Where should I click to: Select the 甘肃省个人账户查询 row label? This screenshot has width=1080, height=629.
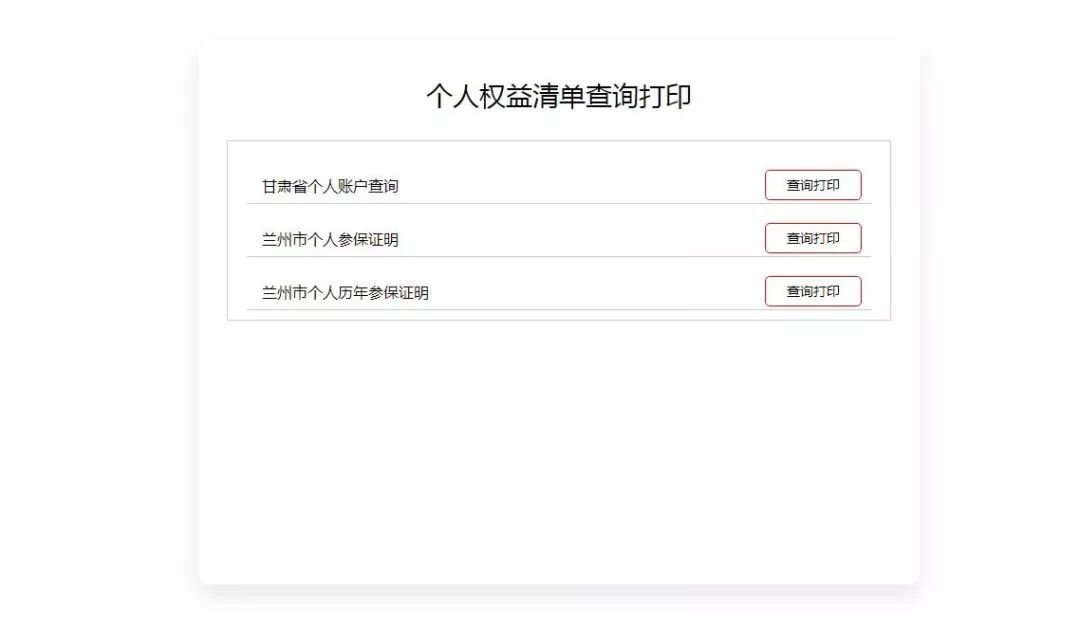(x=330, y=187)
